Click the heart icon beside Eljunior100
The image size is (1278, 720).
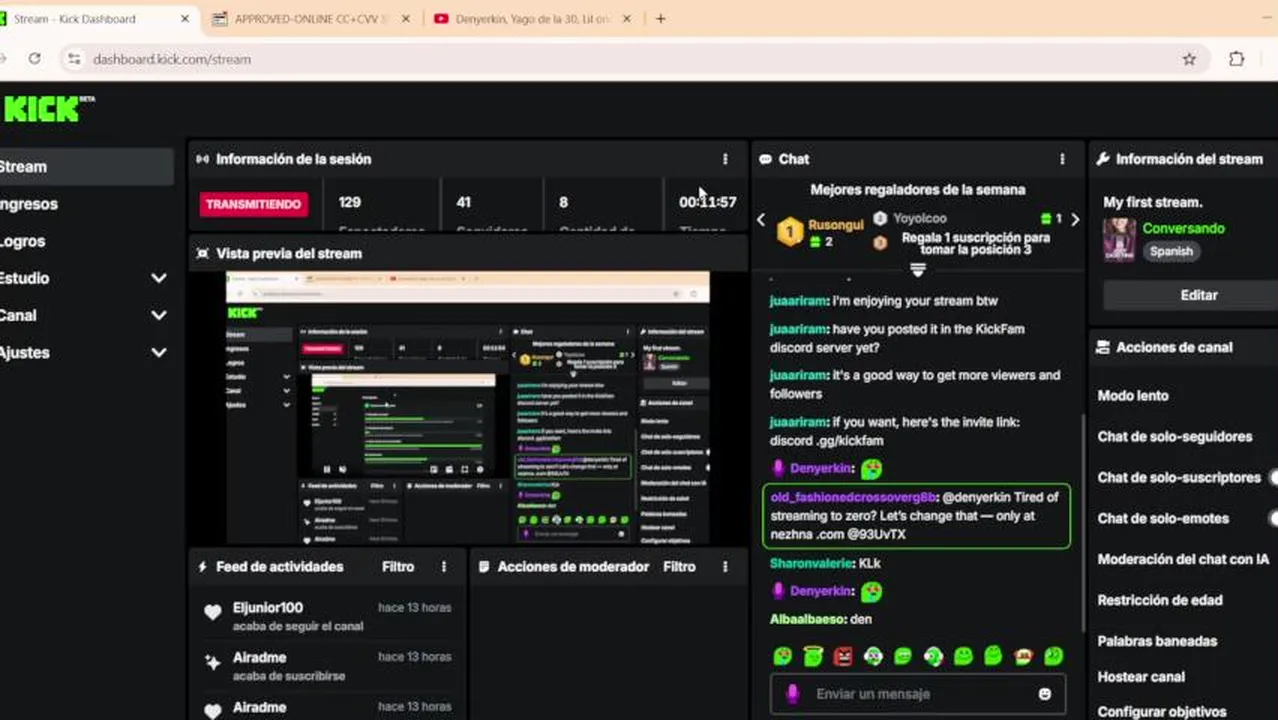click(x=212, y=613)
